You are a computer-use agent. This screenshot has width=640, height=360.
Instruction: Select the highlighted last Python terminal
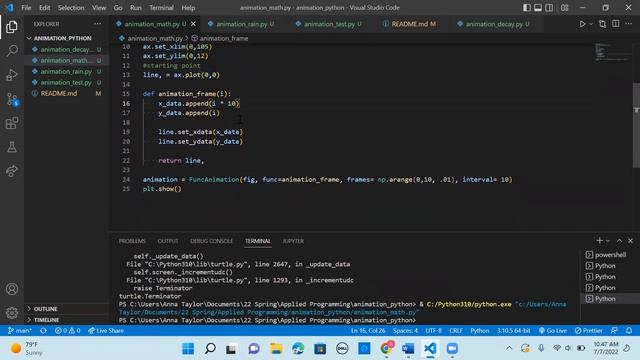tap(611, 299)
